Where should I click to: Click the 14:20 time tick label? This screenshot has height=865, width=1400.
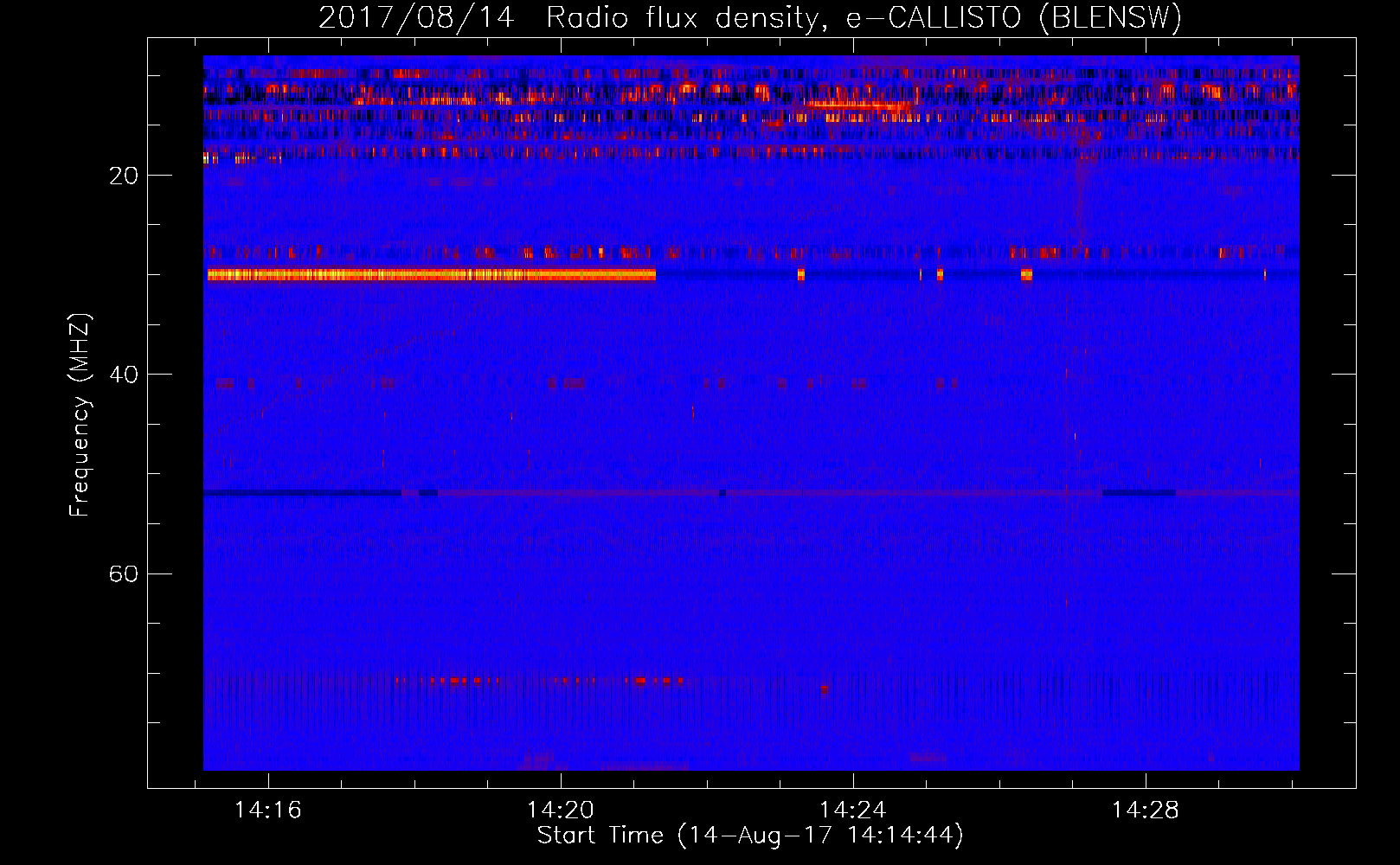pyautogui.click(x=561, y=811)
